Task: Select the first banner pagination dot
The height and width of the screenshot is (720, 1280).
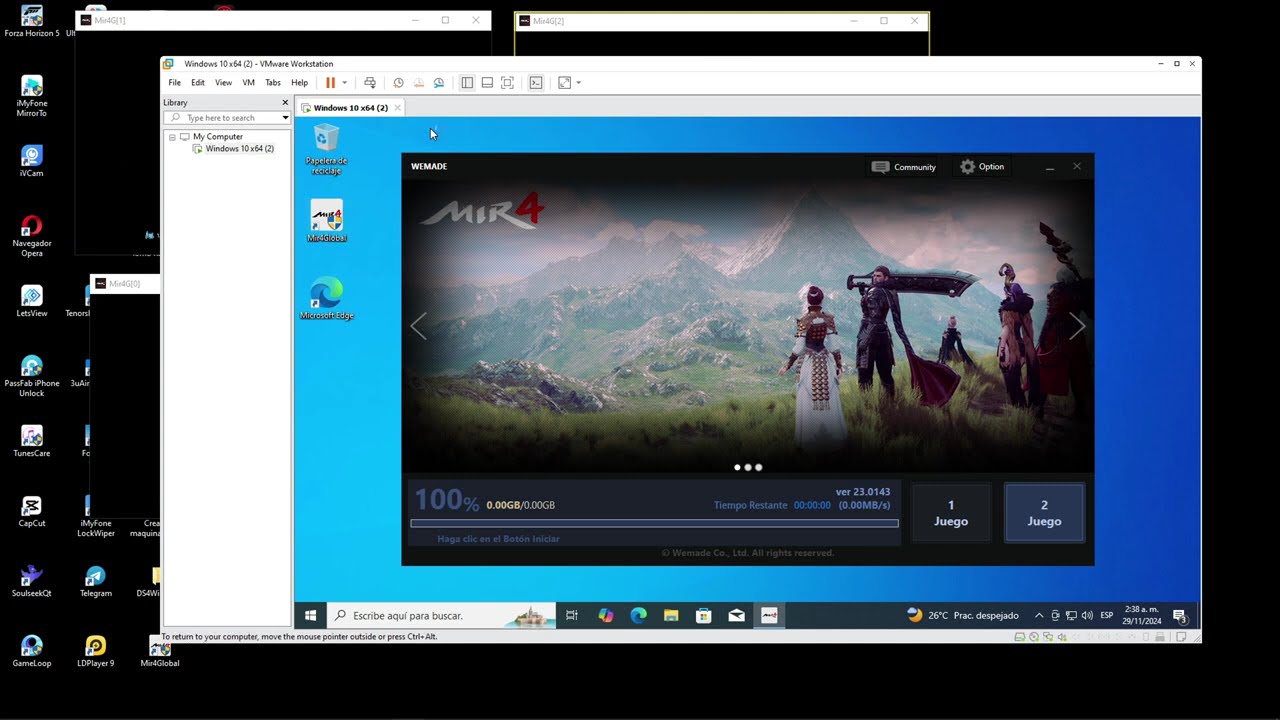Action: pos(738,467)
